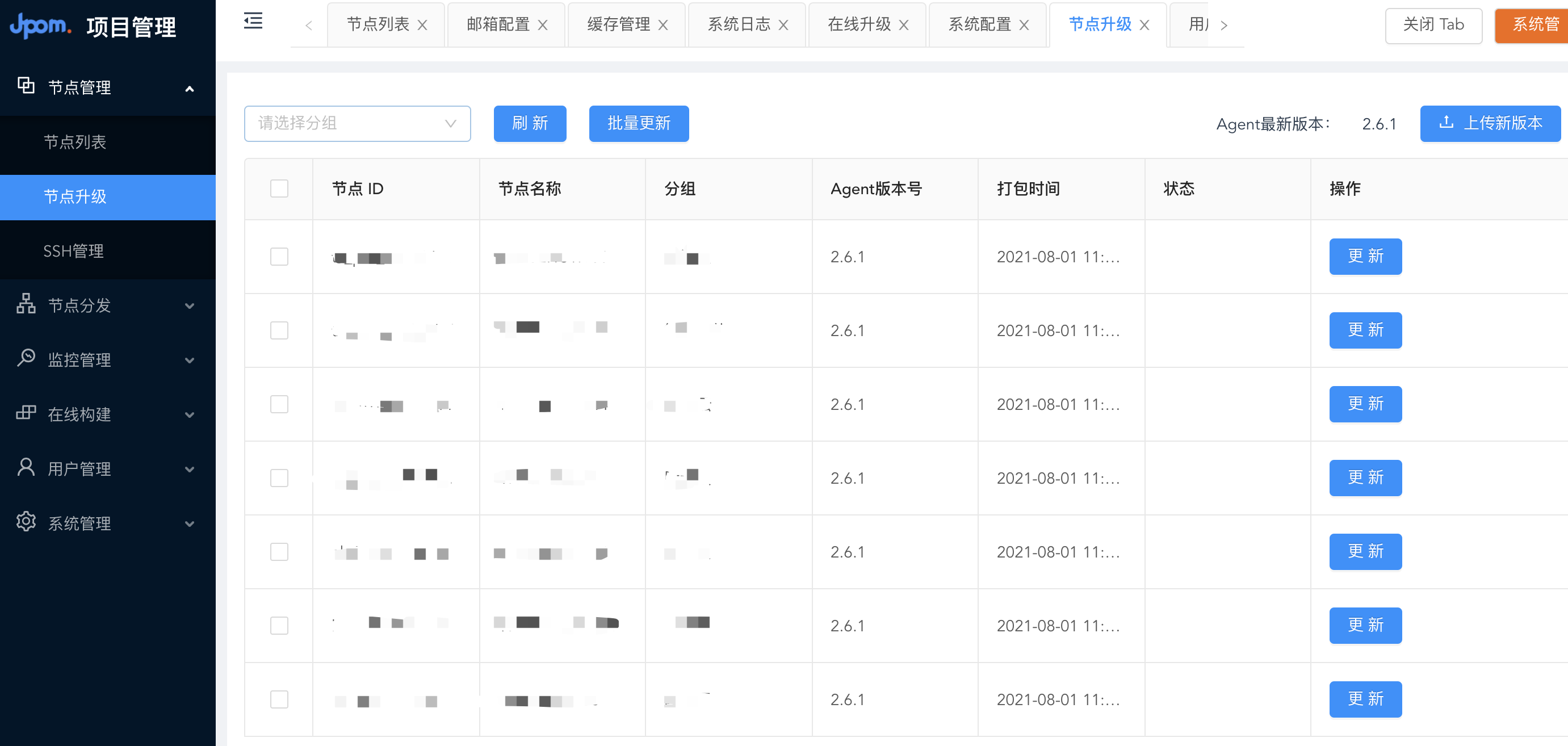1568x746 pixels.
Task: Open the 请选择分组 group dropdown
Action: click(x=357, y=124)
